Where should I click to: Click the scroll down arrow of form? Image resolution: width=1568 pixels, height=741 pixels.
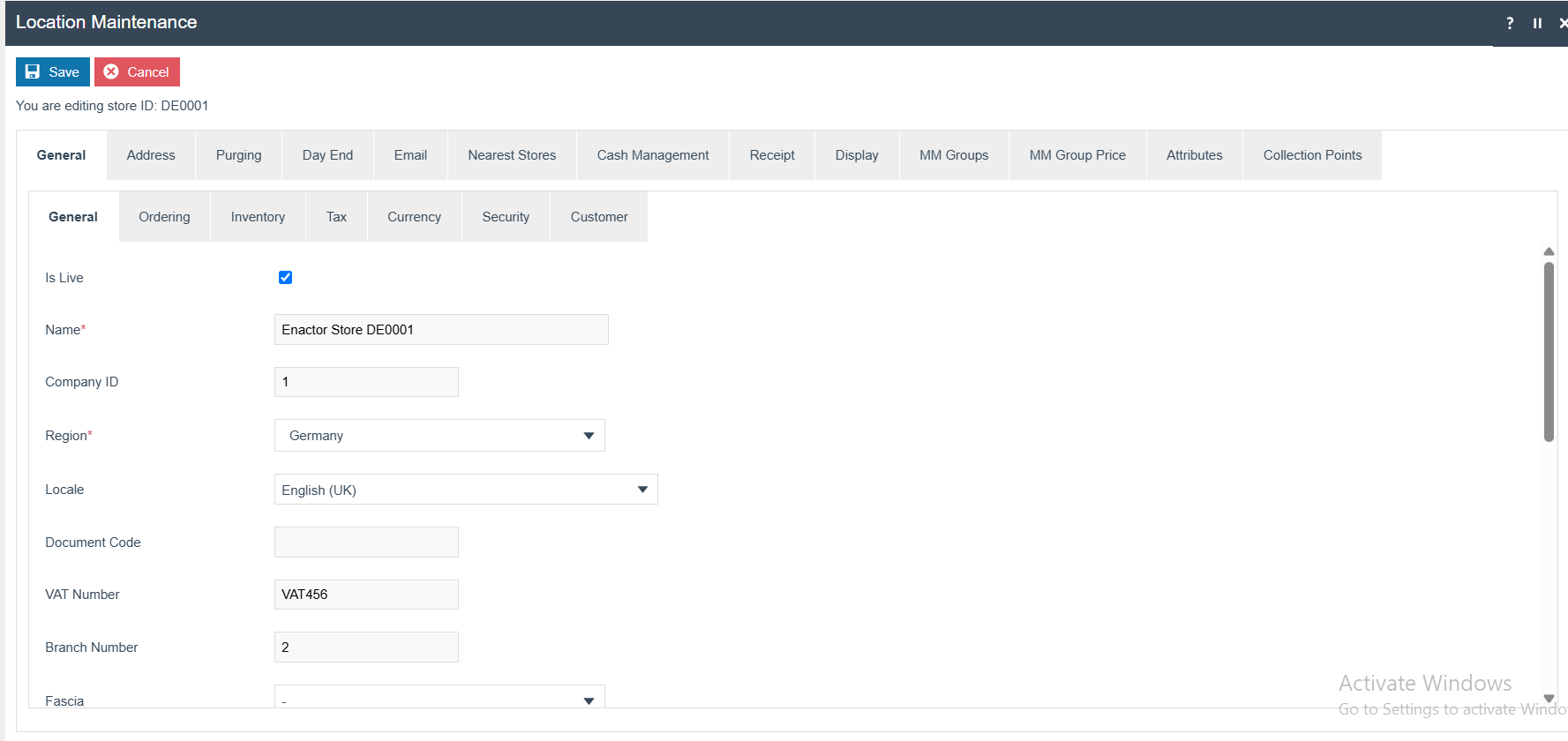[1549, 699]
